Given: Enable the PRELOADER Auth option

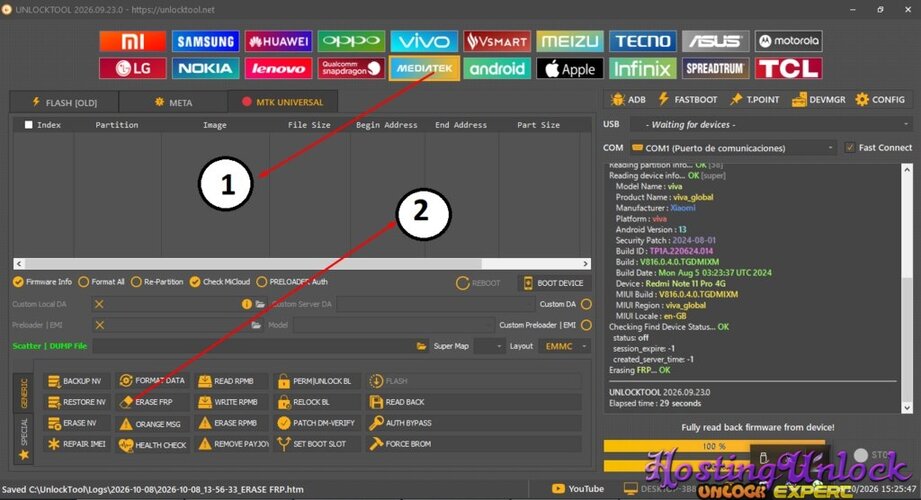Looking at the screenshot, I should pyautogui.click(x=292, y=282).
